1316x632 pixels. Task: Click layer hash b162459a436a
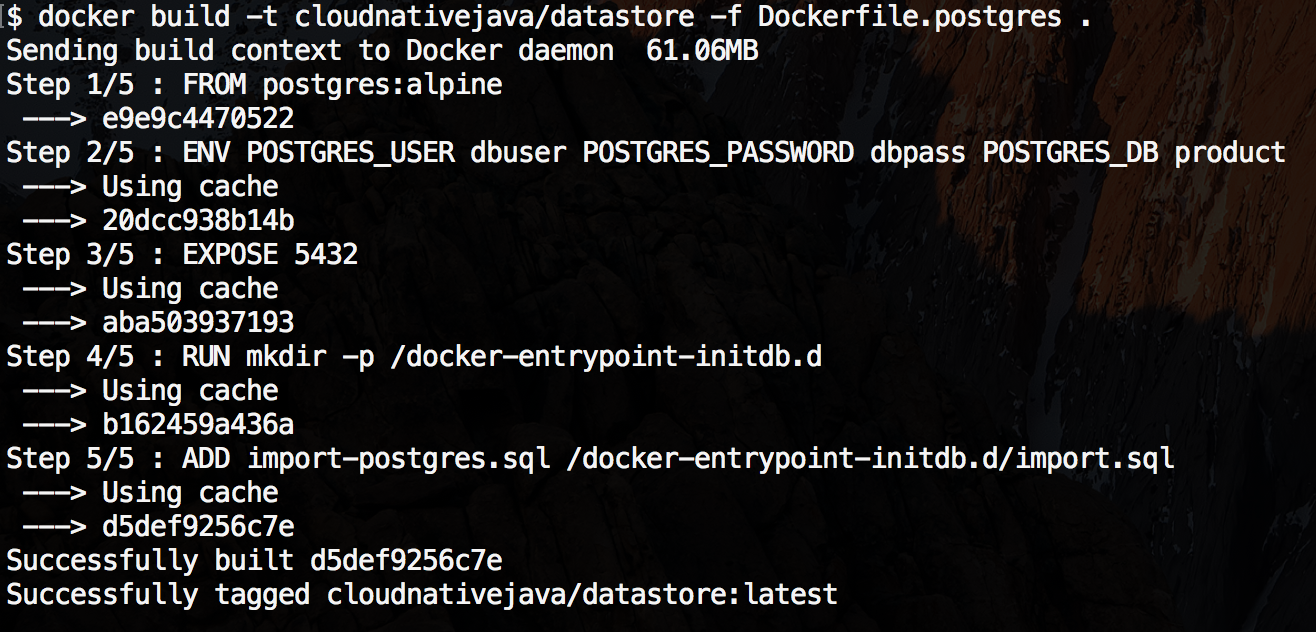click(x=198, y=425)
